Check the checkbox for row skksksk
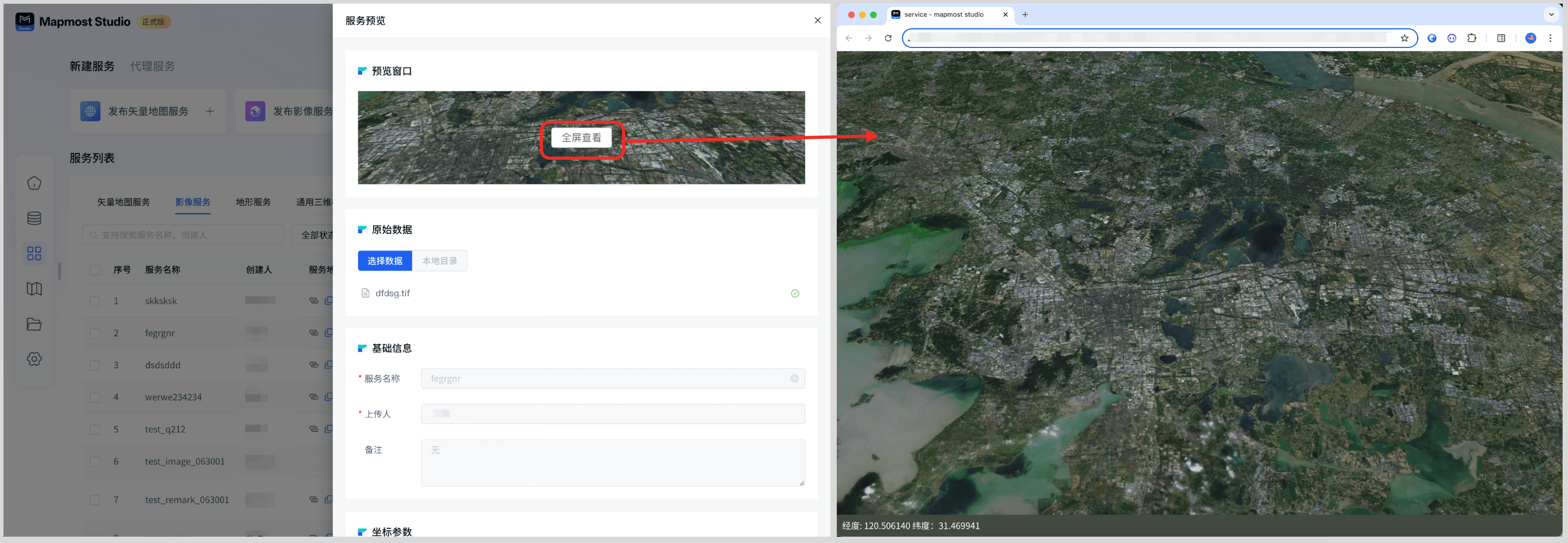 pos(95,301)
